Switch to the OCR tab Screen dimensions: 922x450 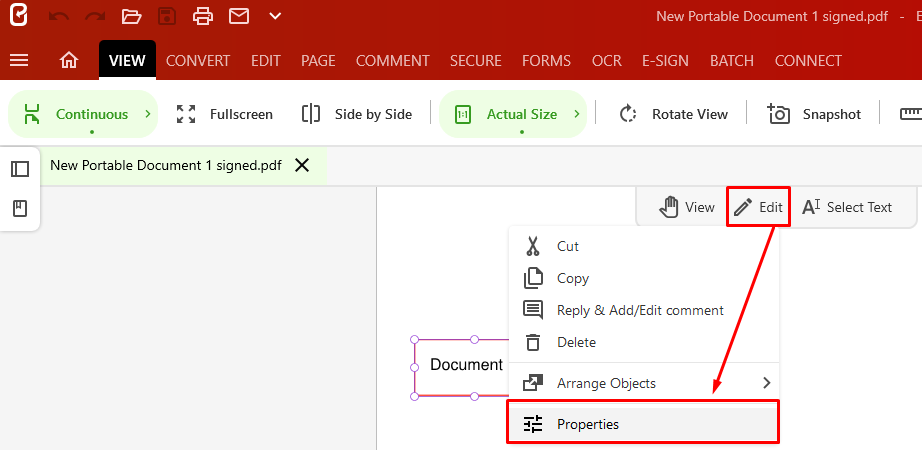(x=607, y=61)
